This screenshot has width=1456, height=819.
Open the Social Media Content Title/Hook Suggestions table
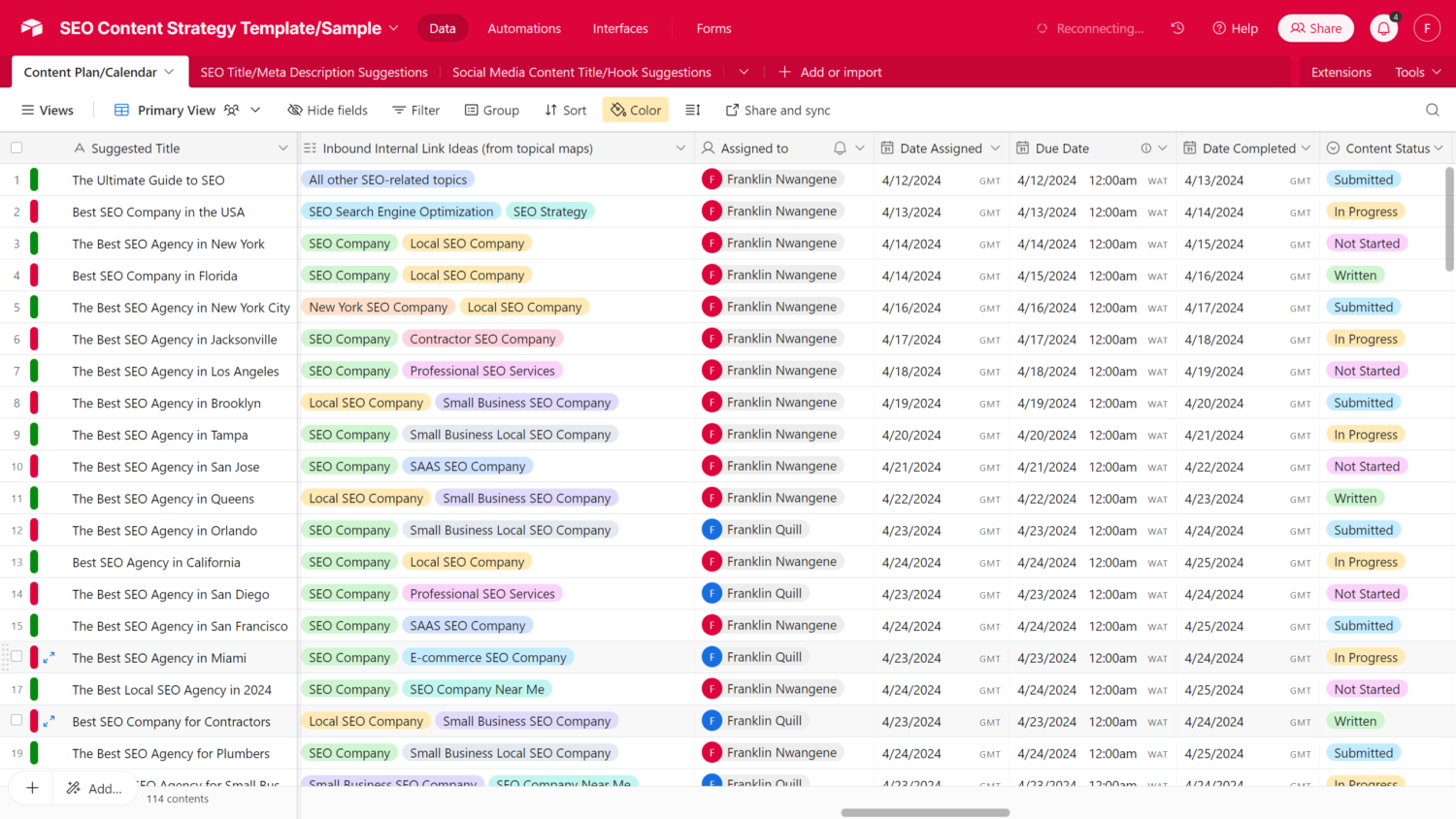pyautogui.click(x=581, y=72)
